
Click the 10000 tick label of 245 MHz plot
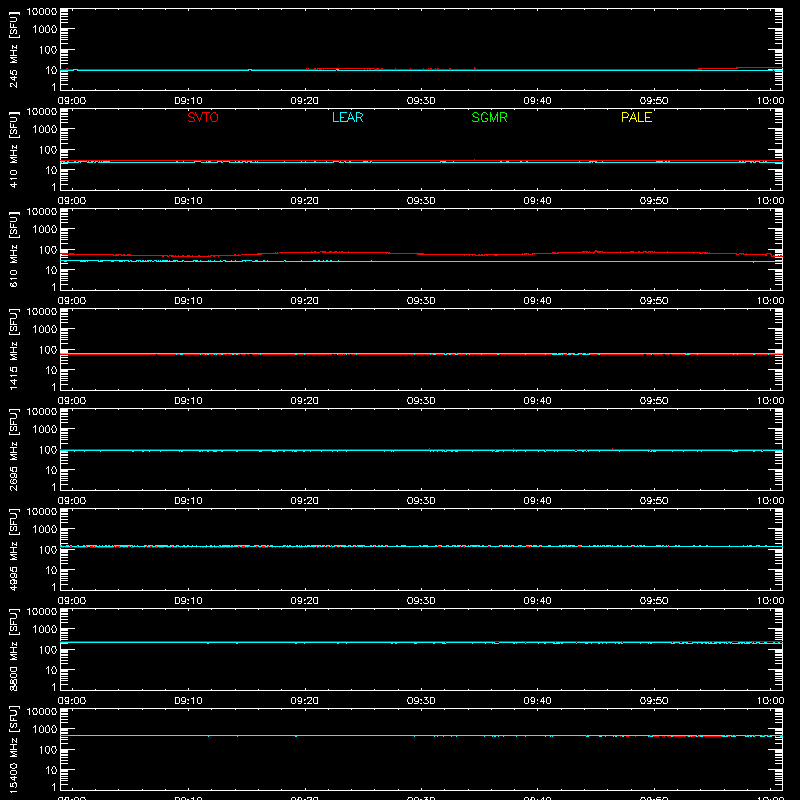tap(42, 11)
